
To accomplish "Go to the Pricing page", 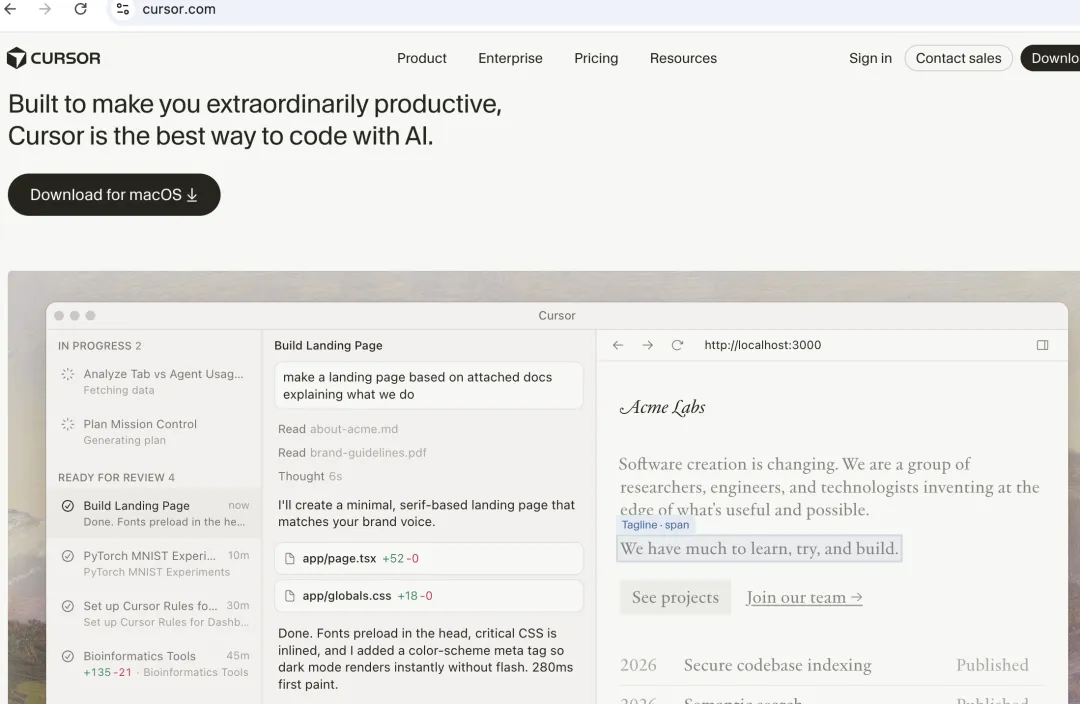I will 596,59.
